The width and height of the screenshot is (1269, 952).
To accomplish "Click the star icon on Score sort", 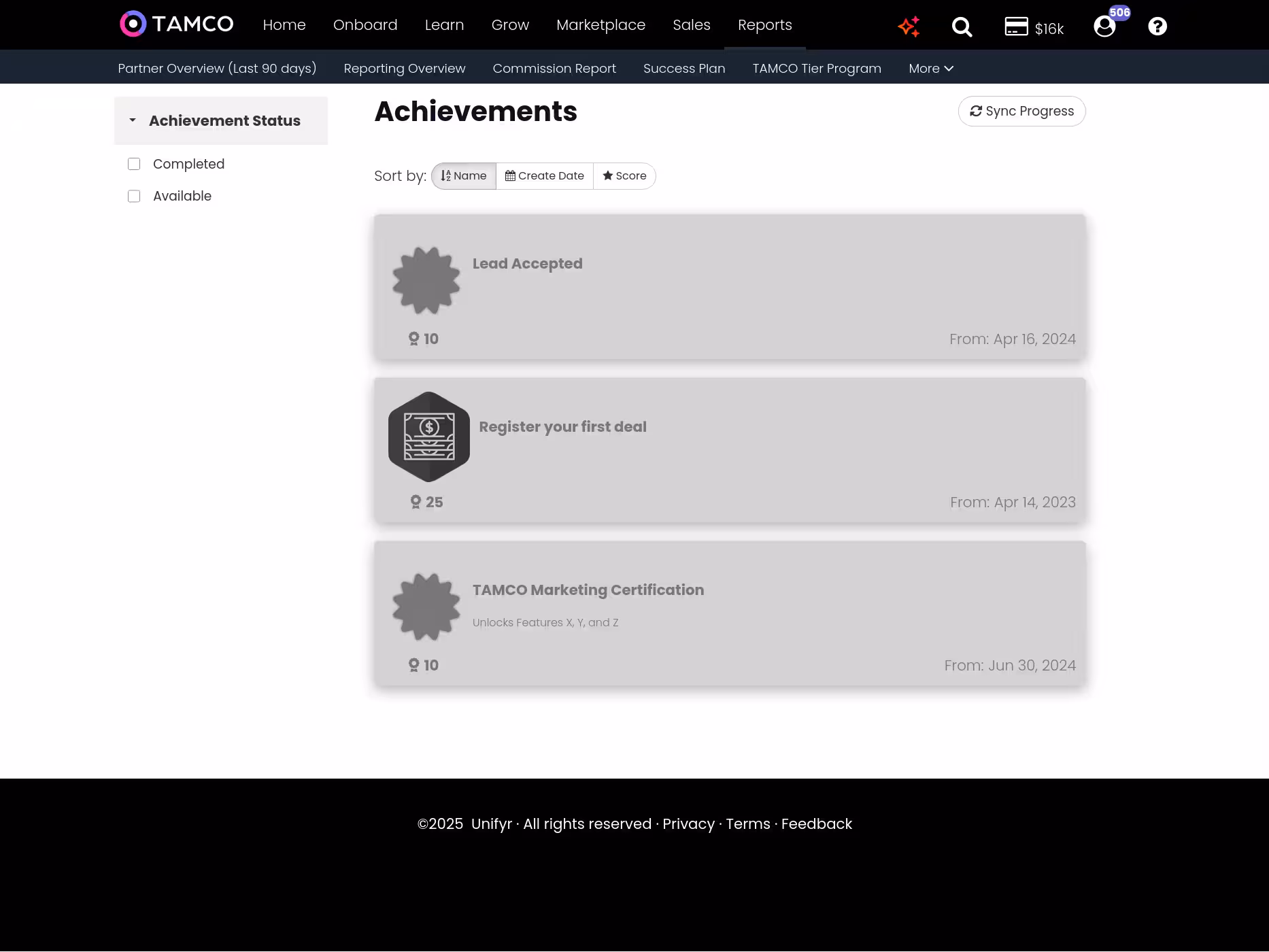I will tap(607, 175).
